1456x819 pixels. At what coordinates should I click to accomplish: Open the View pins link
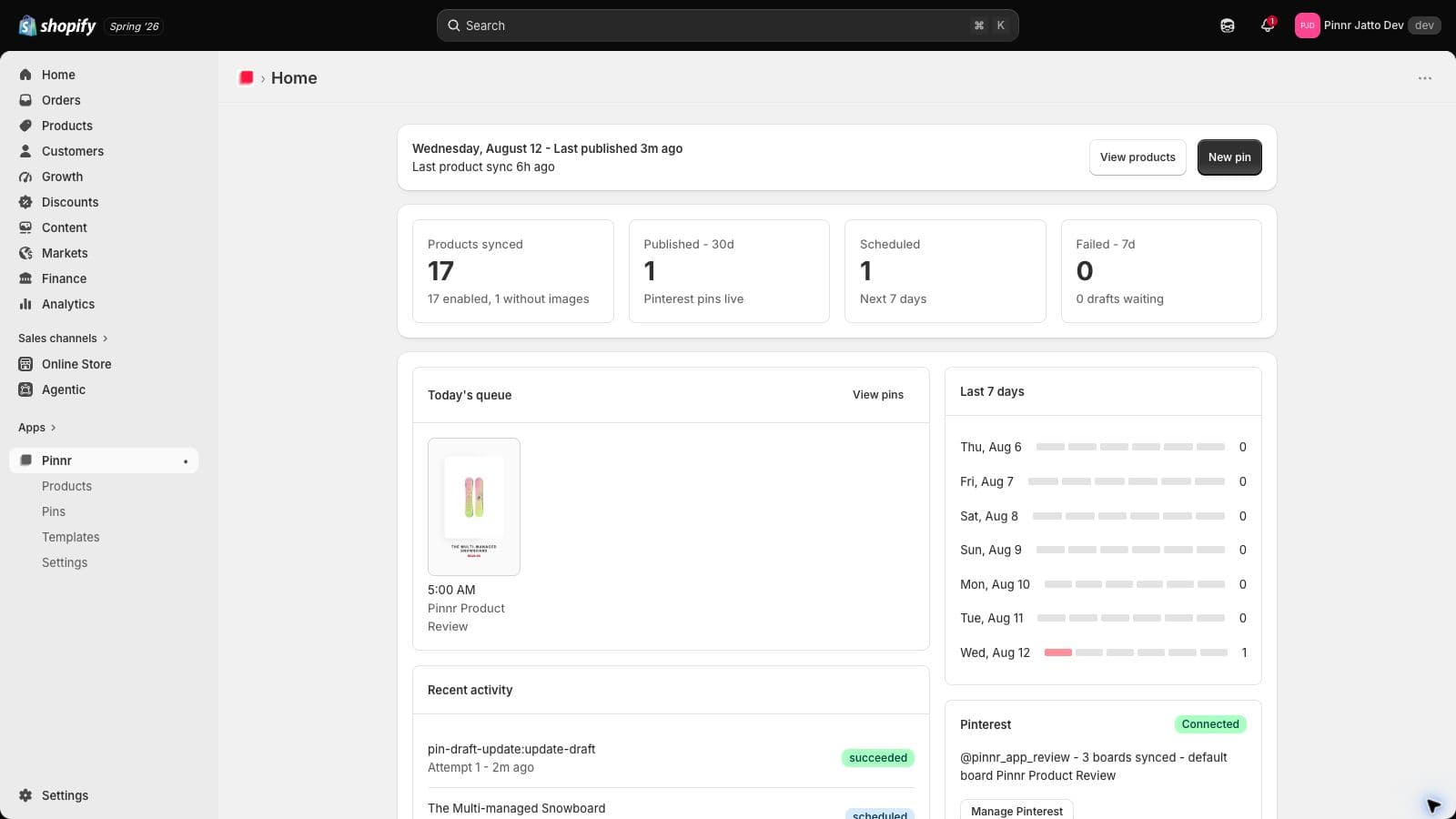coord(878,395)
